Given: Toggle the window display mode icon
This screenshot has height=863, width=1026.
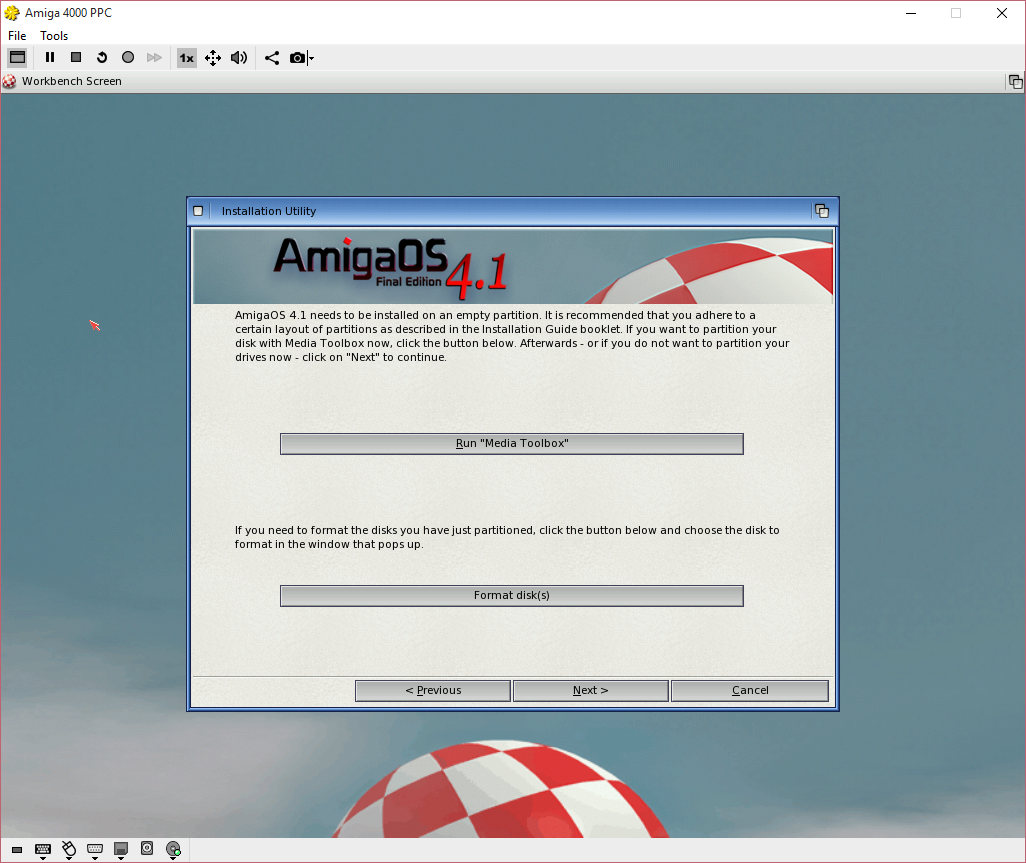Looking at the screenshot, I should [18, 58].
